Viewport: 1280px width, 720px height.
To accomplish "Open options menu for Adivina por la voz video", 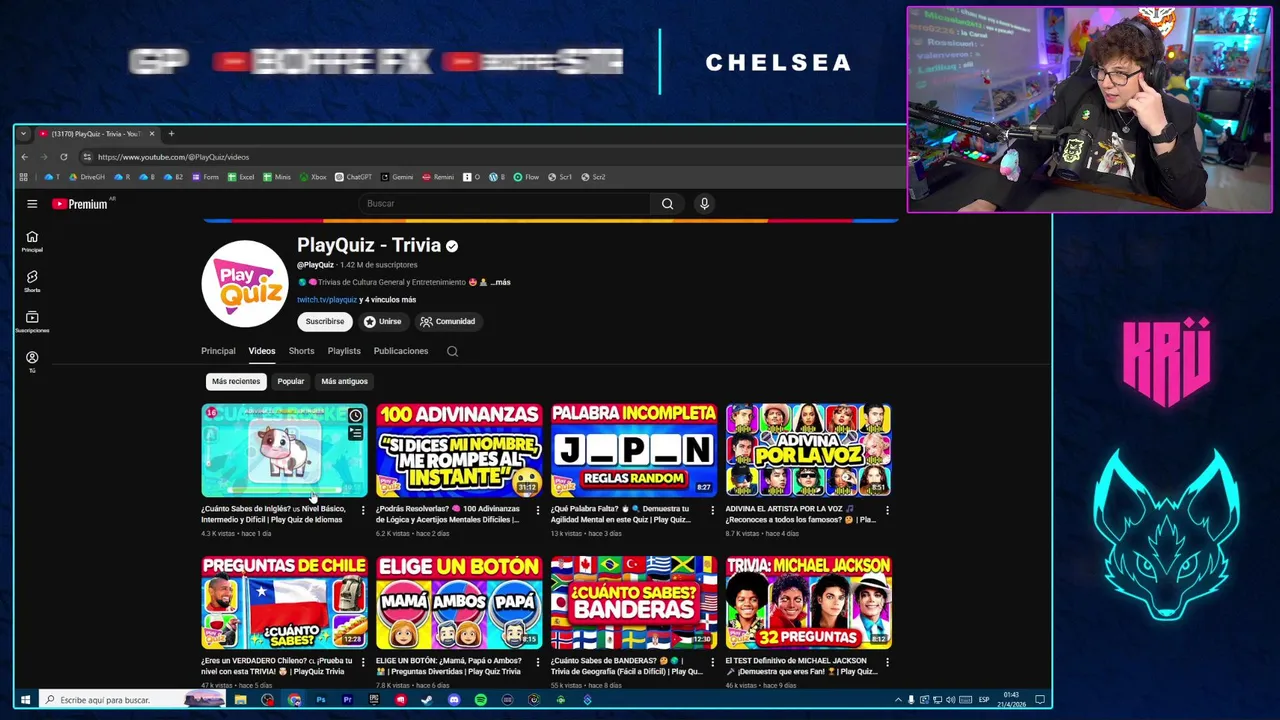I will (887, 511).
